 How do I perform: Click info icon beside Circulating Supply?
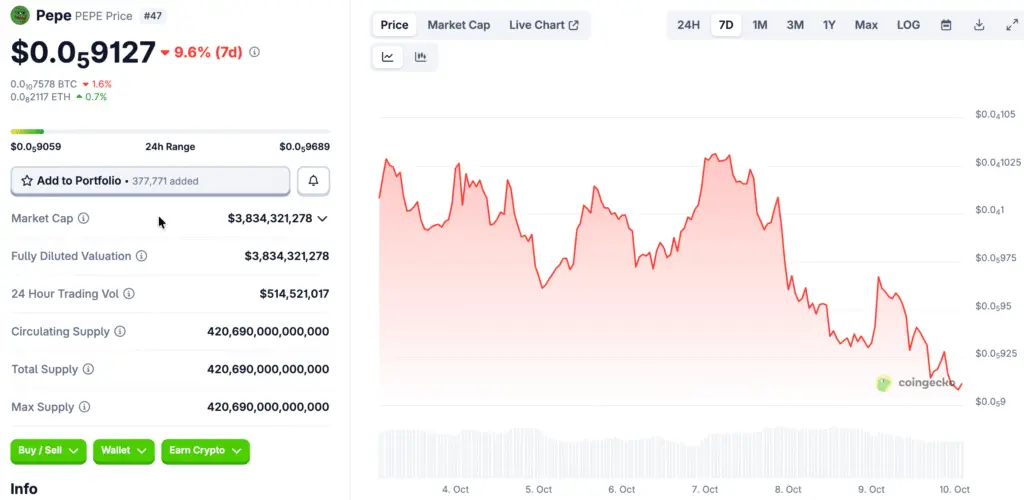click(120, 331)
